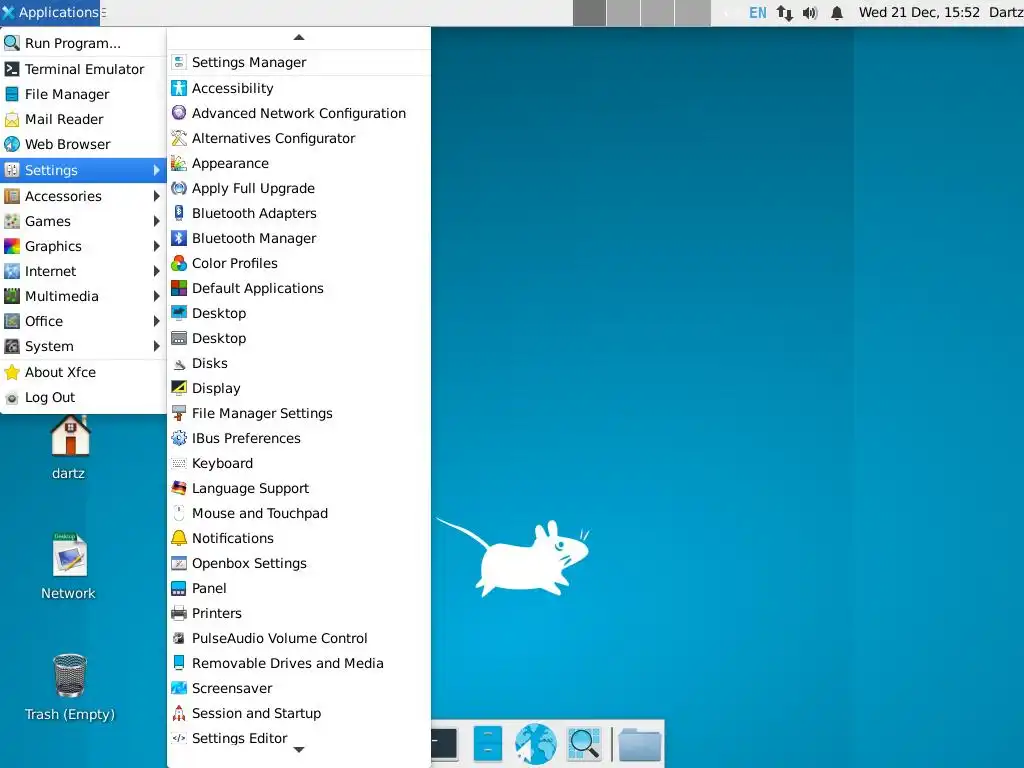Launch file manager from bottom dock

point(487,743)
